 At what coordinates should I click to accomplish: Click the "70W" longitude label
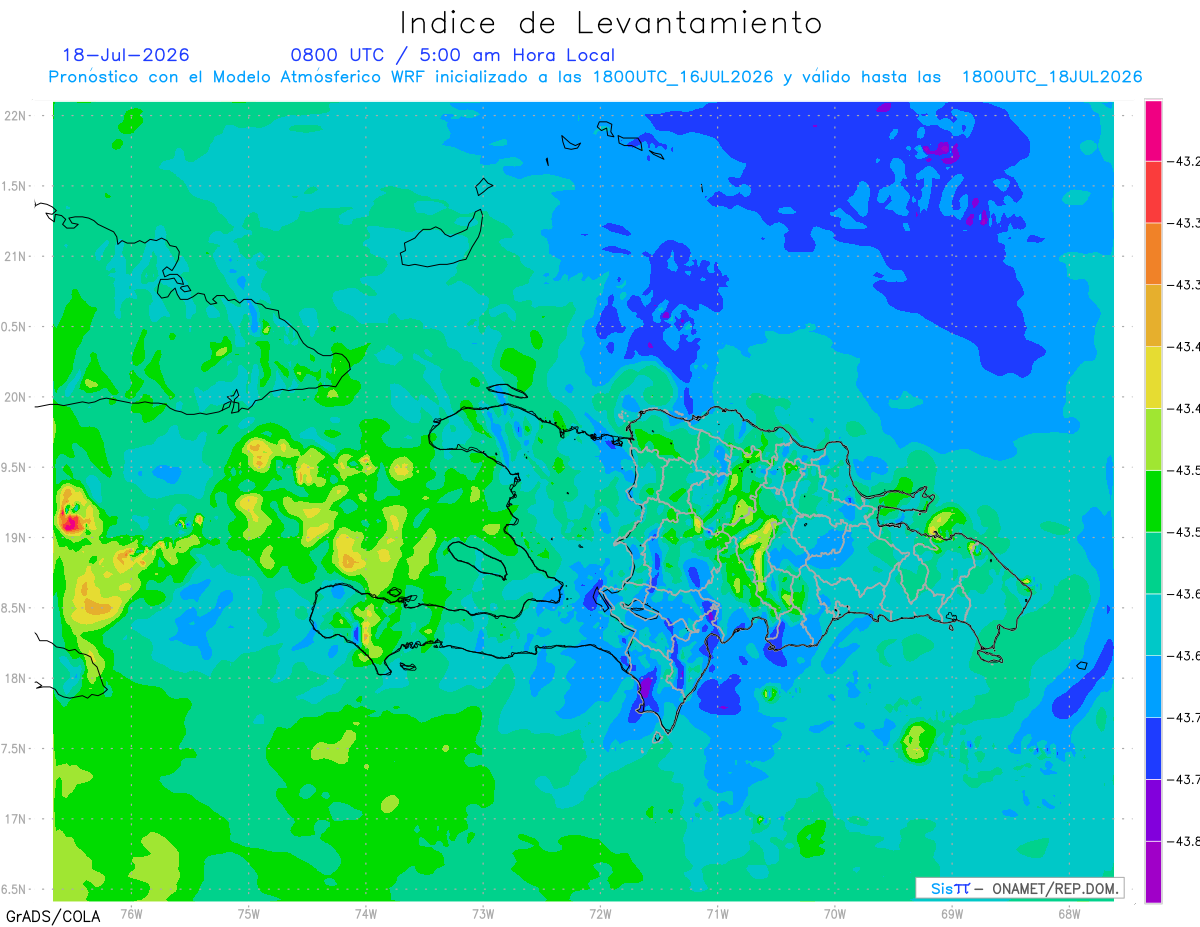coord(835,913)
